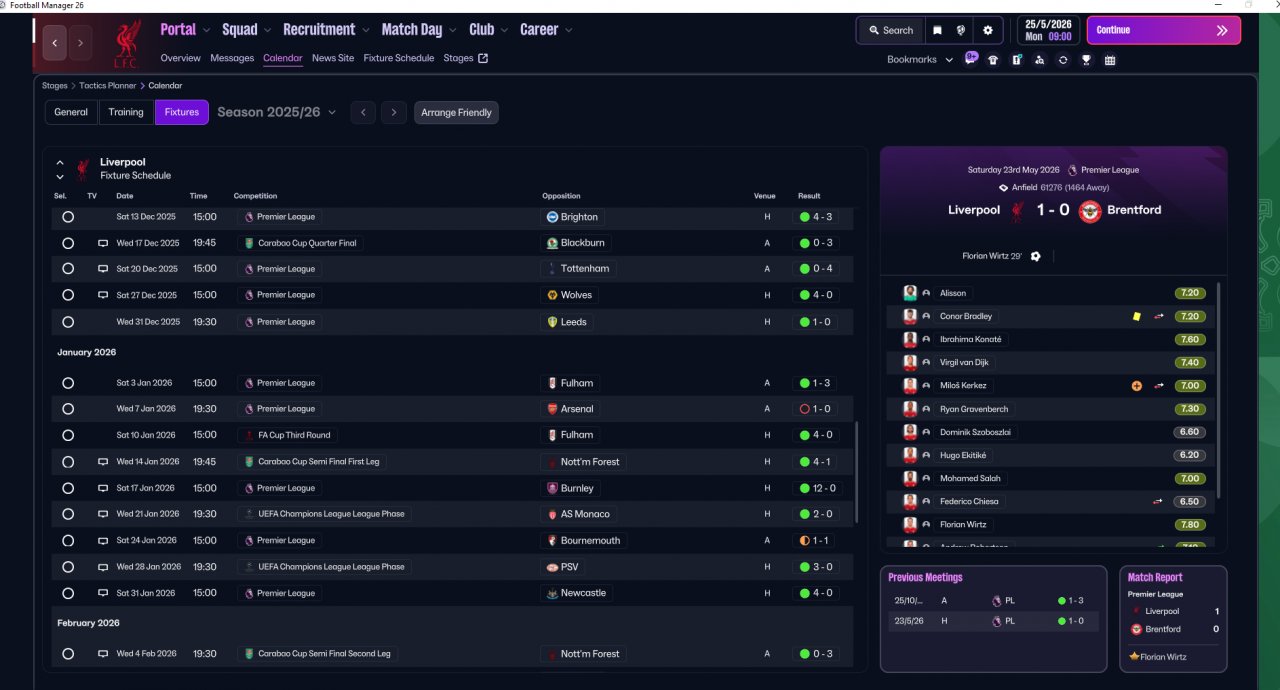Select radio button for Leeds fixture
1280x690 pixels.
tap(68, 322)
